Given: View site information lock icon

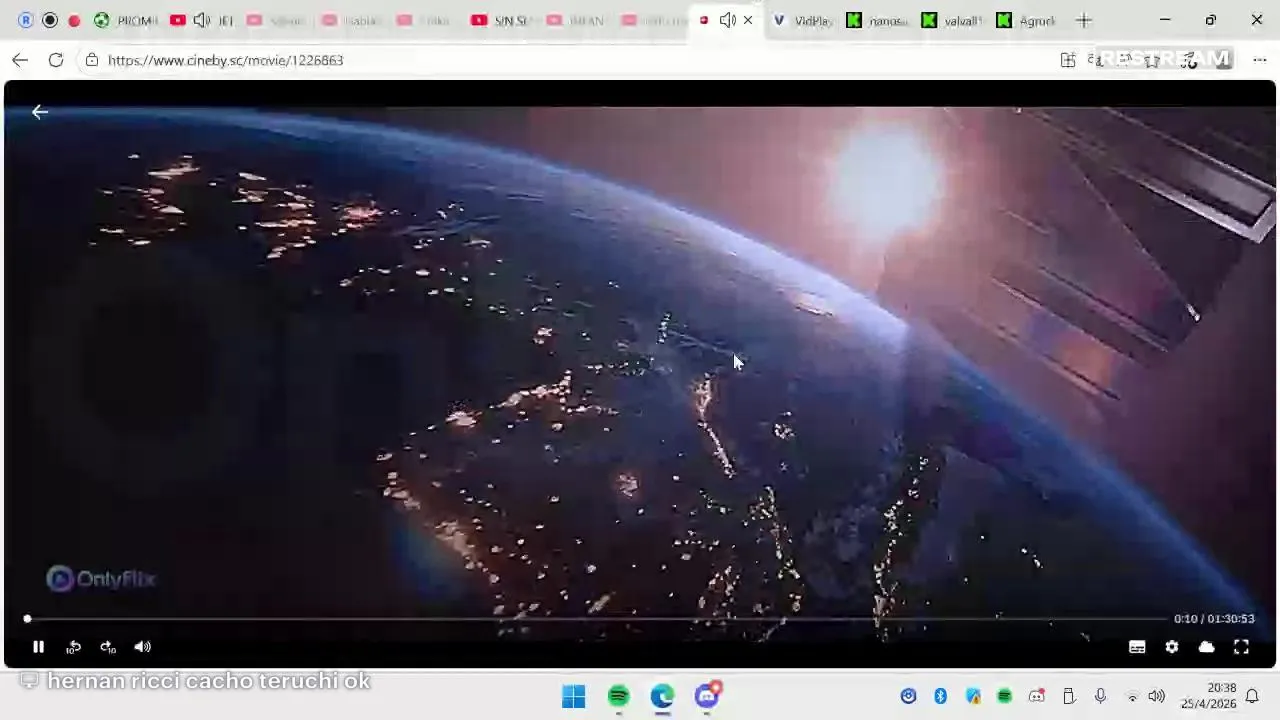Looking at the screenshot, I should pyautogui.click(x=92, y=60).
